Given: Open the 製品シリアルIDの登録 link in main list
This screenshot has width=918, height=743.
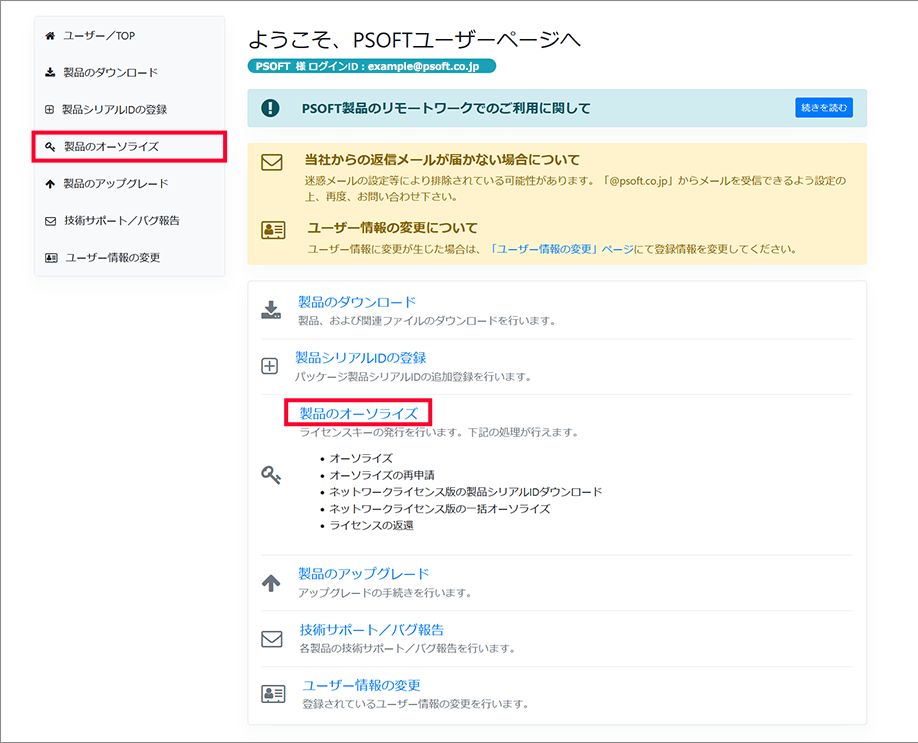Looking at the screenshot, I should point(361,358).
